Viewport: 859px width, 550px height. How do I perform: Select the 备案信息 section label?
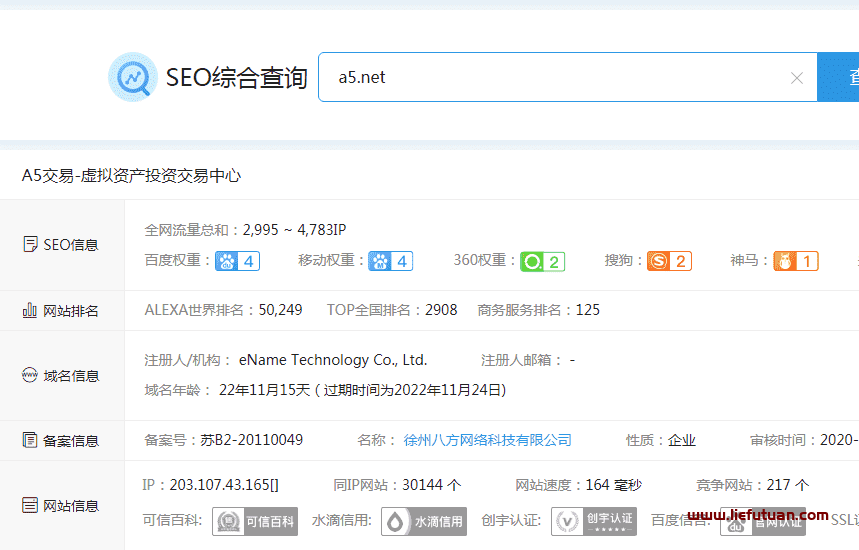pyautogui.click(x=61, y=441)
